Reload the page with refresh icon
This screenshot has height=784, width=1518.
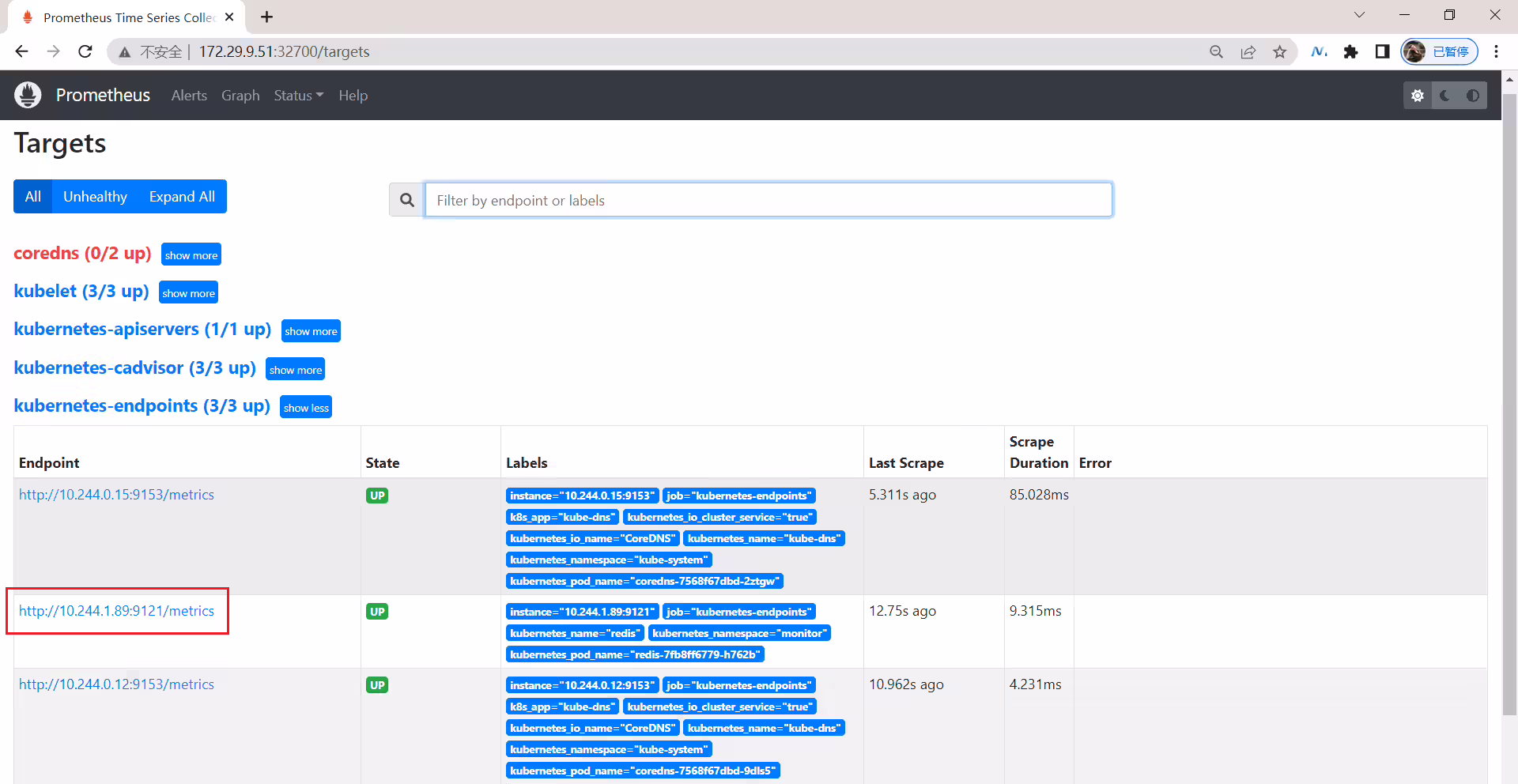pyautogui.click(x=85, y=51)
